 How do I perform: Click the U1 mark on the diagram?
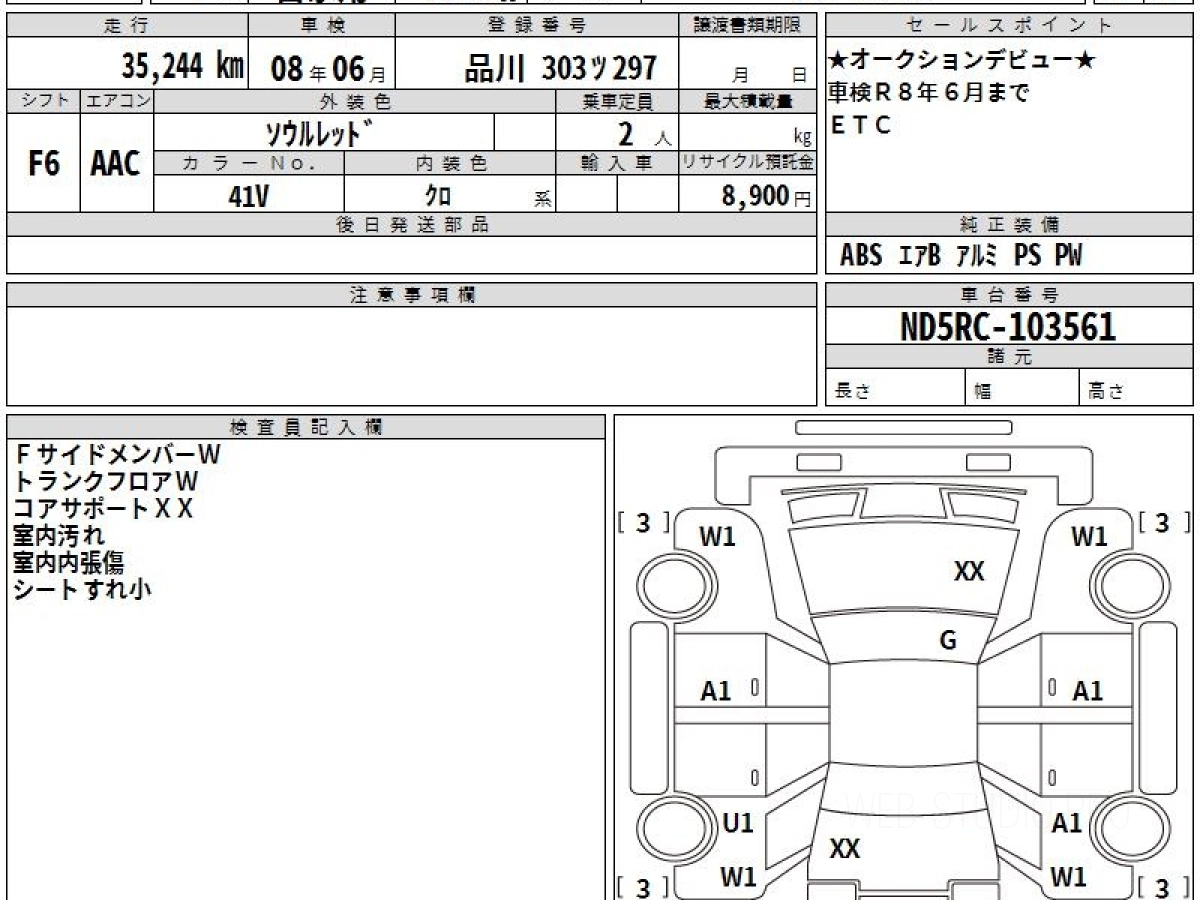738,823
